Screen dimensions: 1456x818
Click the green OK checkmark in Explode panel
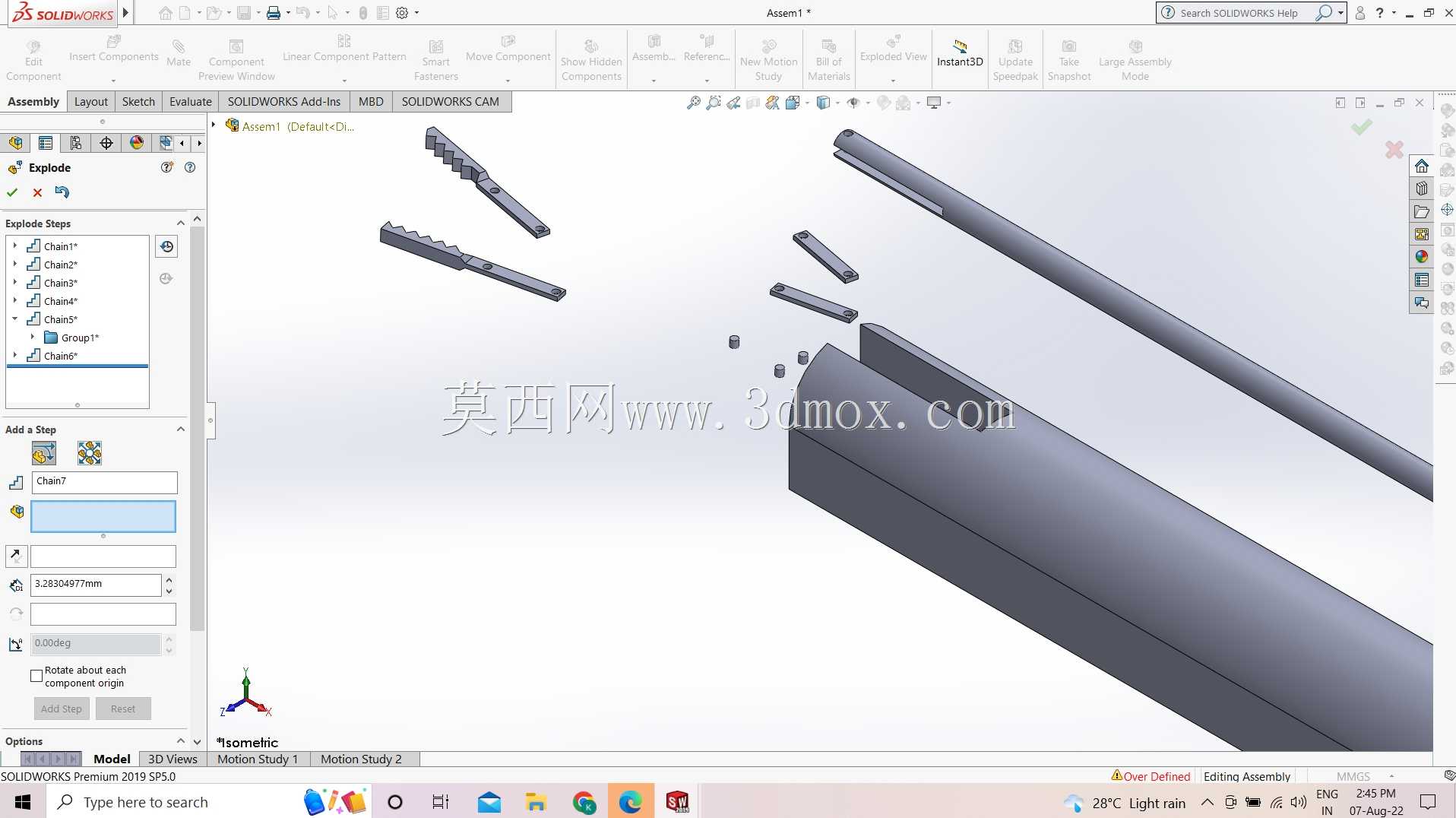[12, 192]
